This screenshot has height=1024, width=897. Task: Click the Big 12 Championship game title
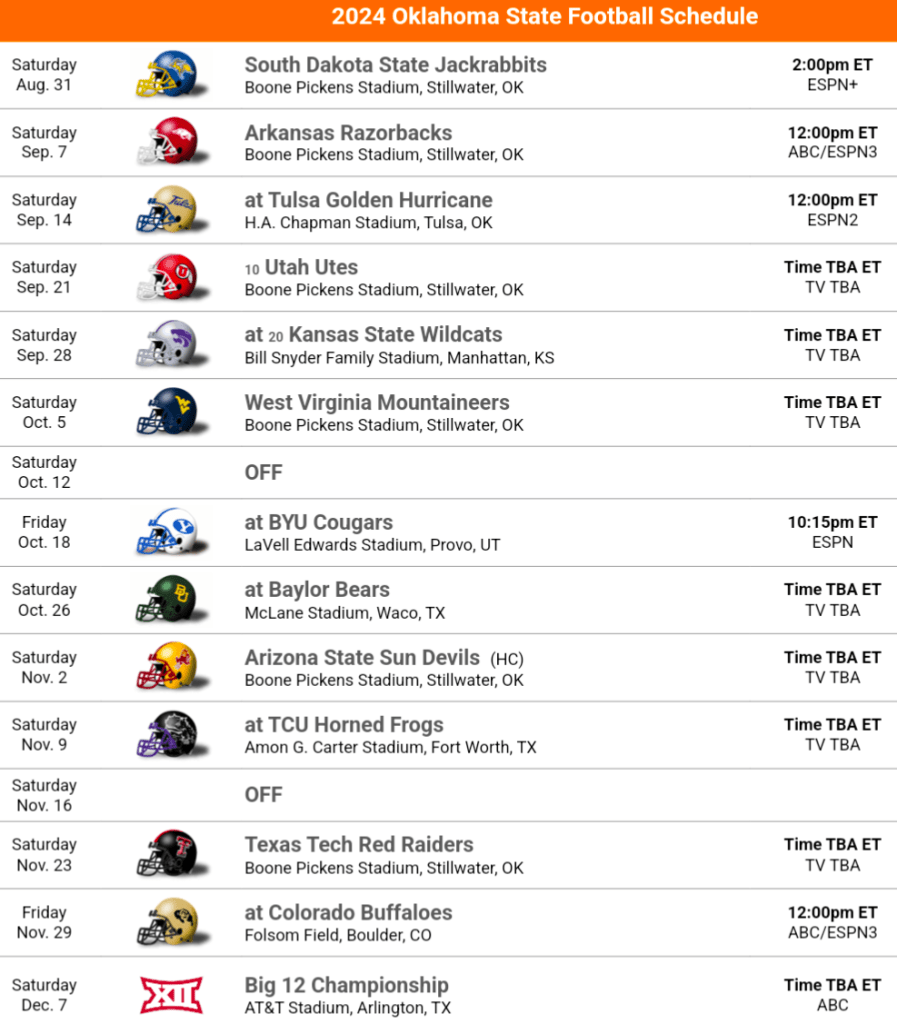[x=346, y=985]
